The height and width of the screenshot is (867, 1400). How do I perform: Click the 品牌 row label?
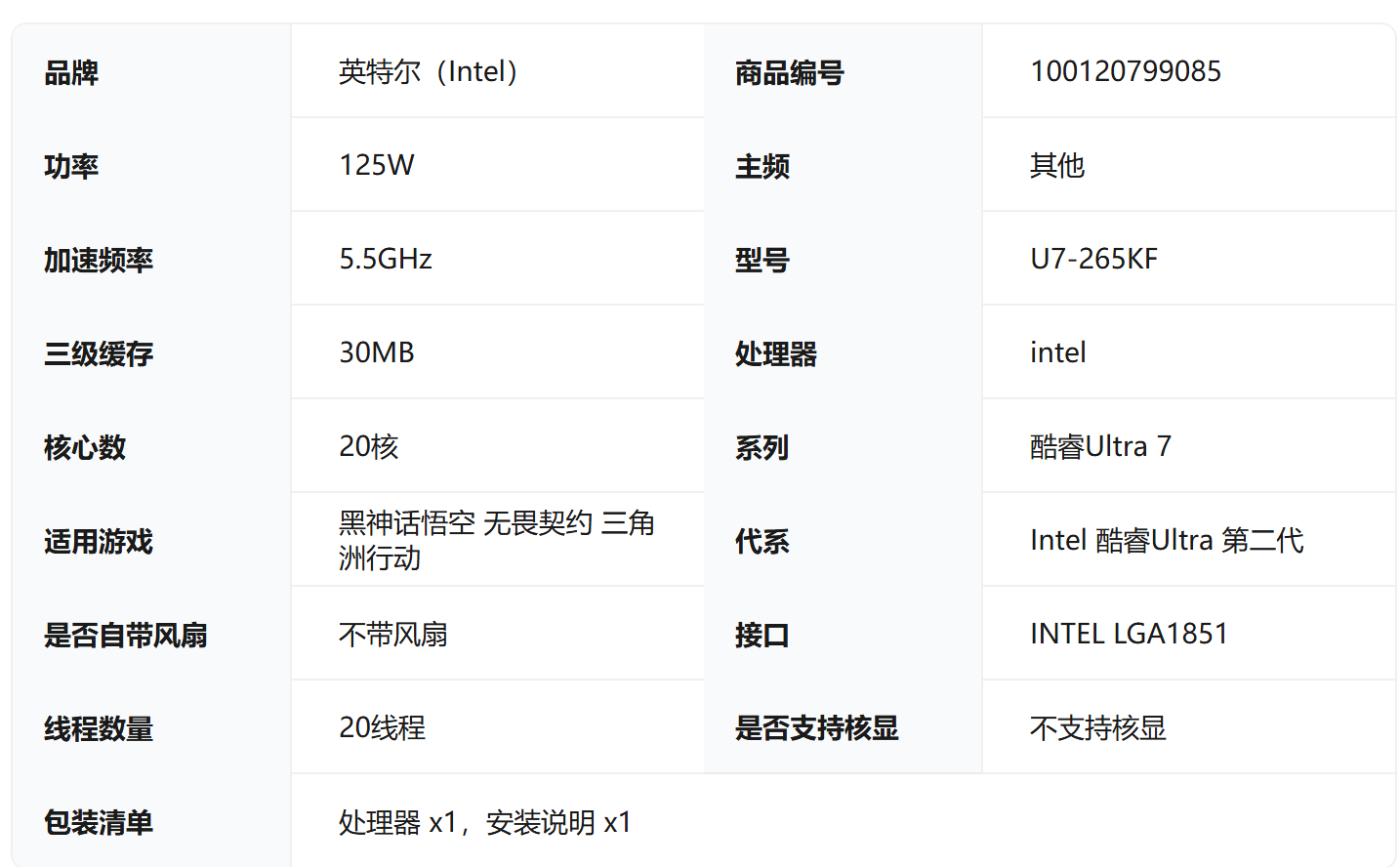71,73
